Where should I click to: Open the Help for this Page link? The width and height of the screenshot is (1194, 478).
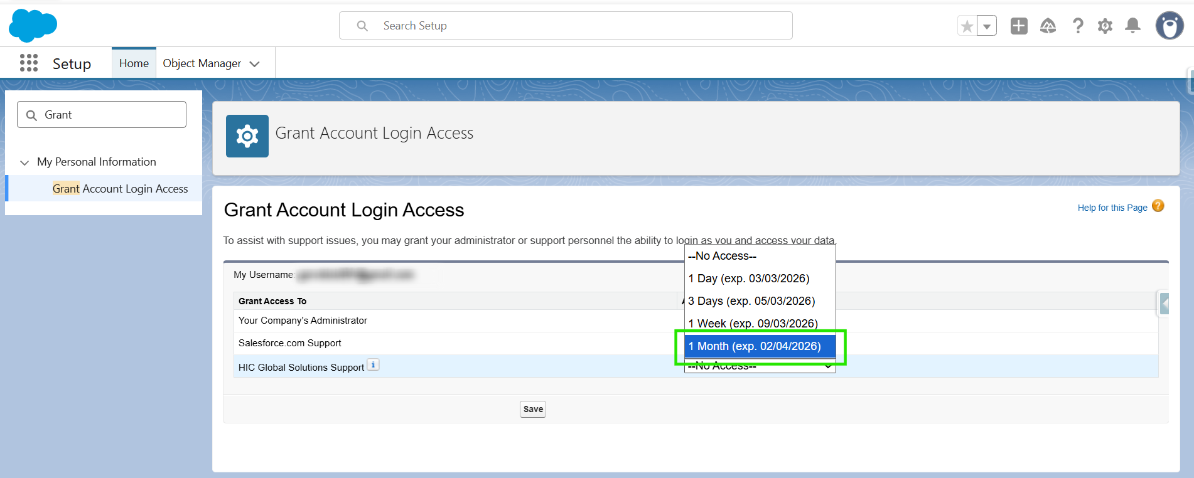tap(1112, 208)
